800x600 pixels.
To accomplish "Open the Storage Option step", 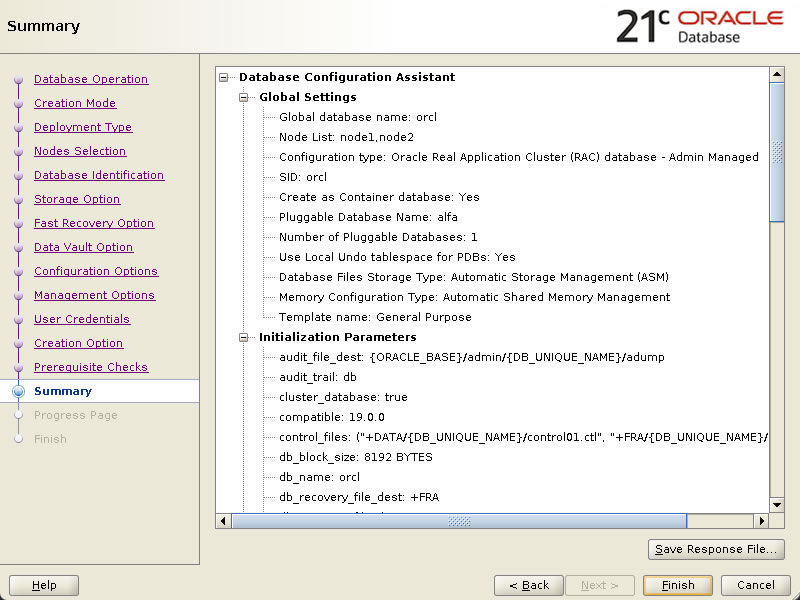I will point(77,199).
